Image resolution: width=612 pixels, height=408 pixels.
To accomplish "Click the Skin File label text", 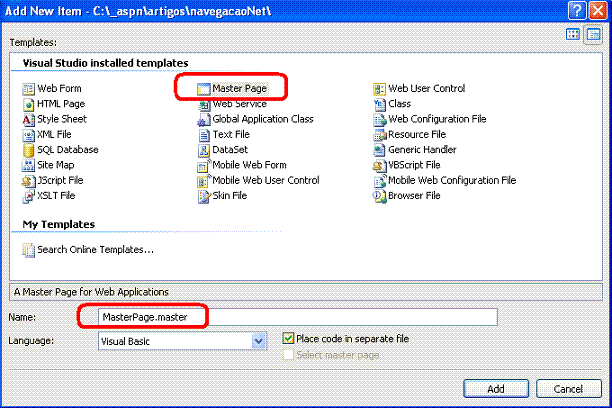I will point(230,196).
